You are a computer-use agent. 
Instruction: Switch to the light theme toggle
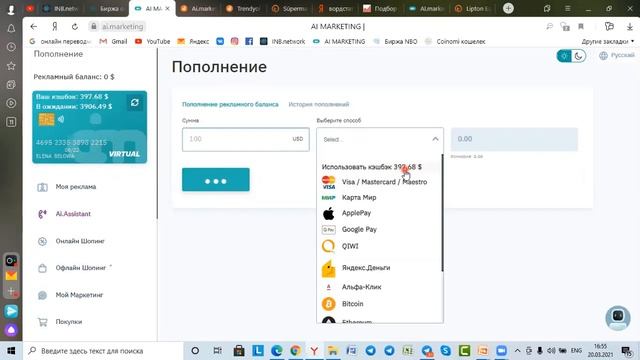click(564, 56)
